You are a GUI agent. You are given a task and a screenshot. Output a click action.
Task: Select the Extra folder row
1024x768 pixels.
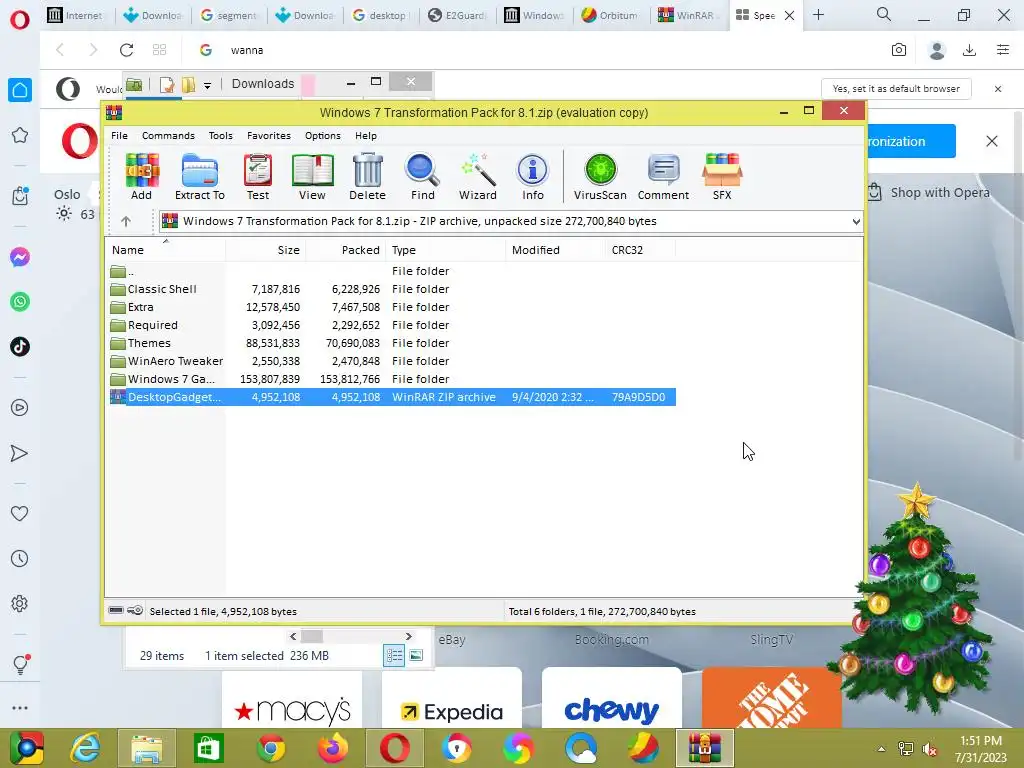click(x=392, y=307)
